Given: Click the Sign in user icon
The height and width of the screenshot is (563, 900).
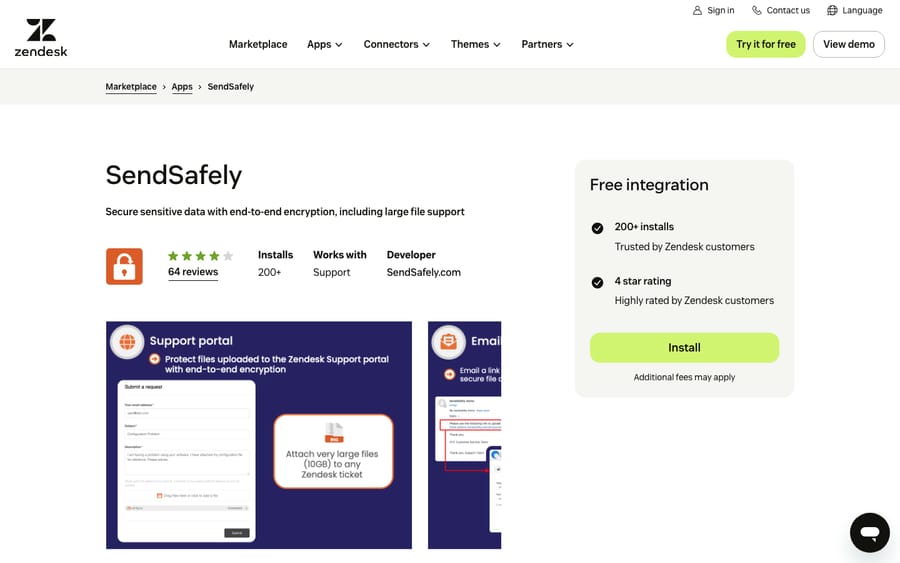Looking at the screenshot, I should coord(697,10).
